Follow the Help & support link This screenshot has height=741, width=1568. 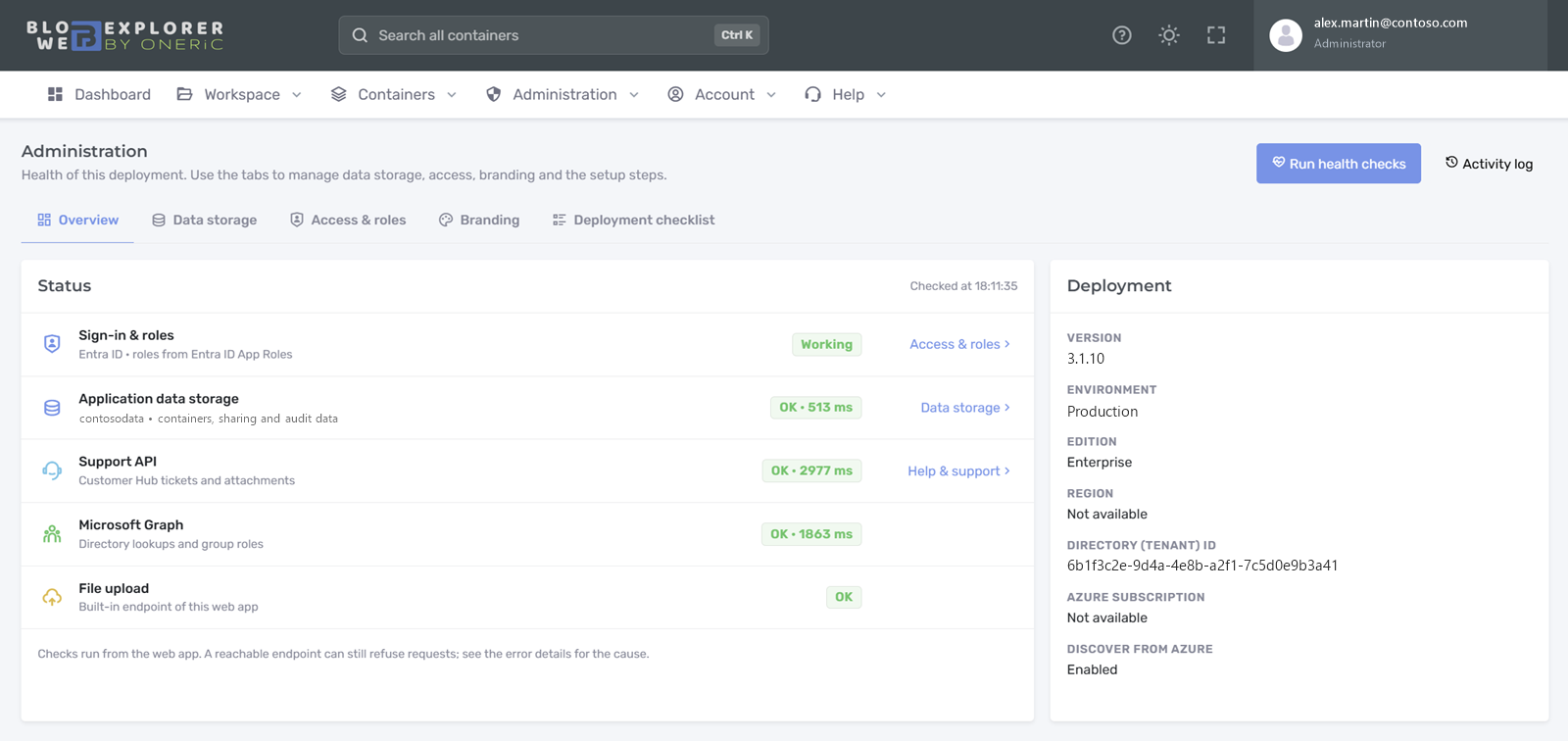(x=958, y=470)
